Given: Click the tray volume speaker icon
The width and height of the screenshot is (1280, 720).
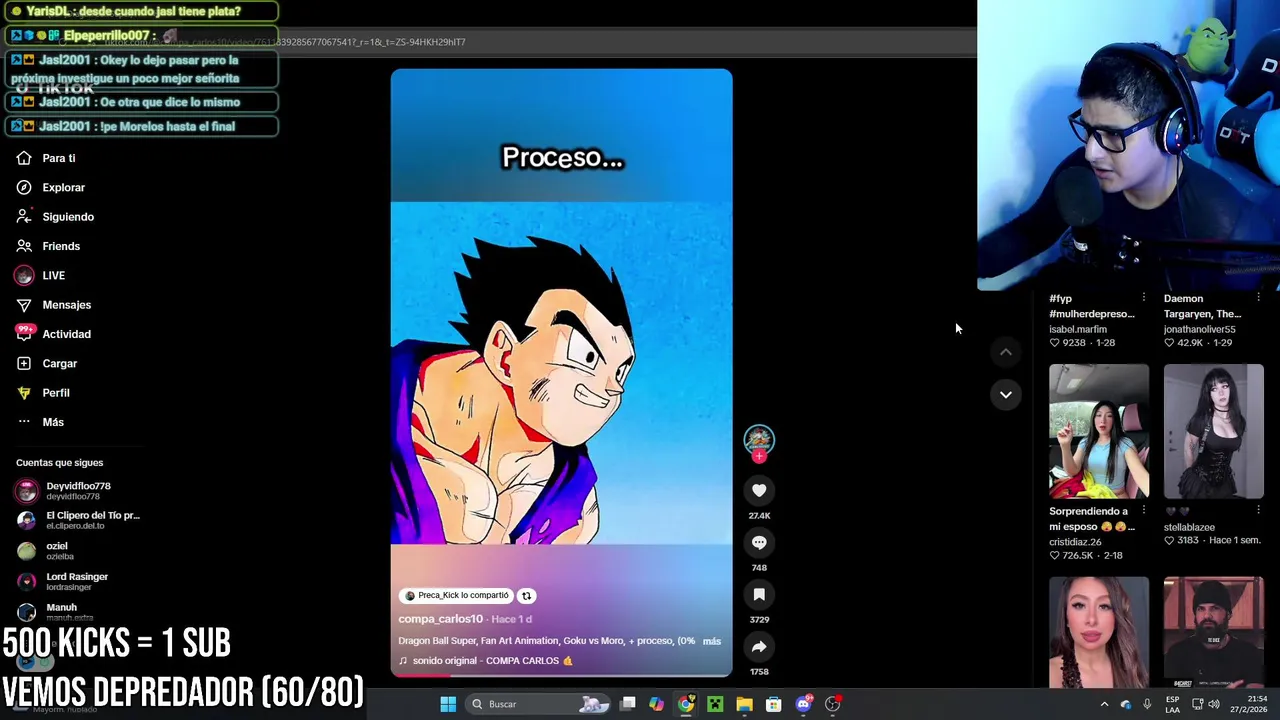Looking at the screenshot, I should 1214,704.
